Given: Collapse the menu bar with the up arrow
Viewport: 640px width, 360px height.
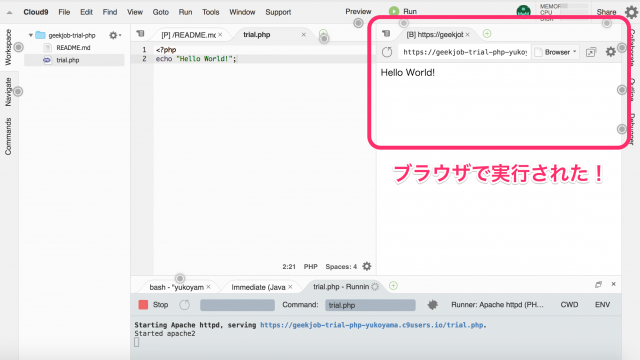Looking at the screenshot, I should tap(9, 13).
